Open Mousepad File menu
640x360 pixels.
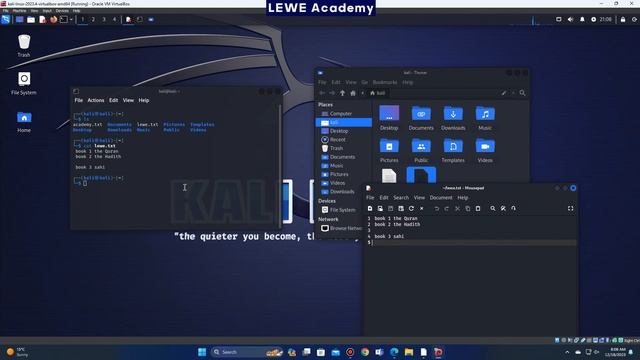pos(370,198)
